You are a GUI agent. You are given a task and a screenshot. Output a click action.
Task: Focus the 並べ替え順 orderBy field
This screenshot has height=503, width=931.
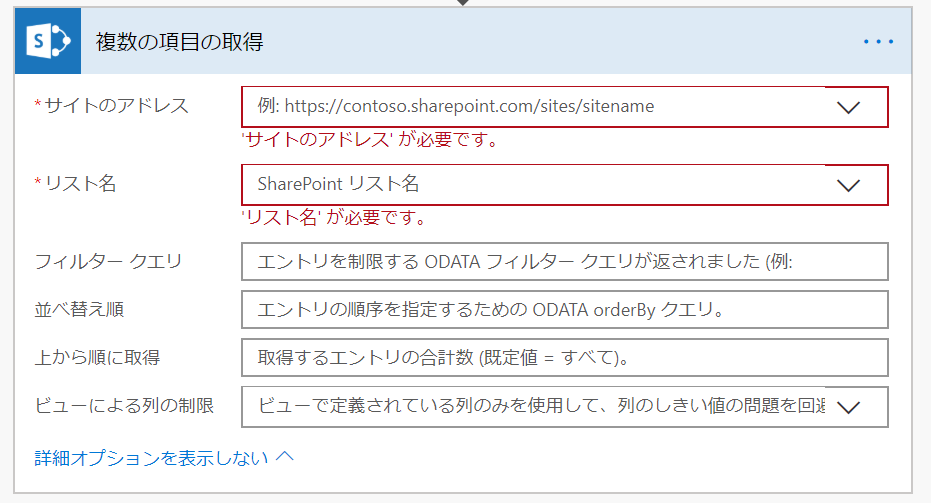coord(565,309)
